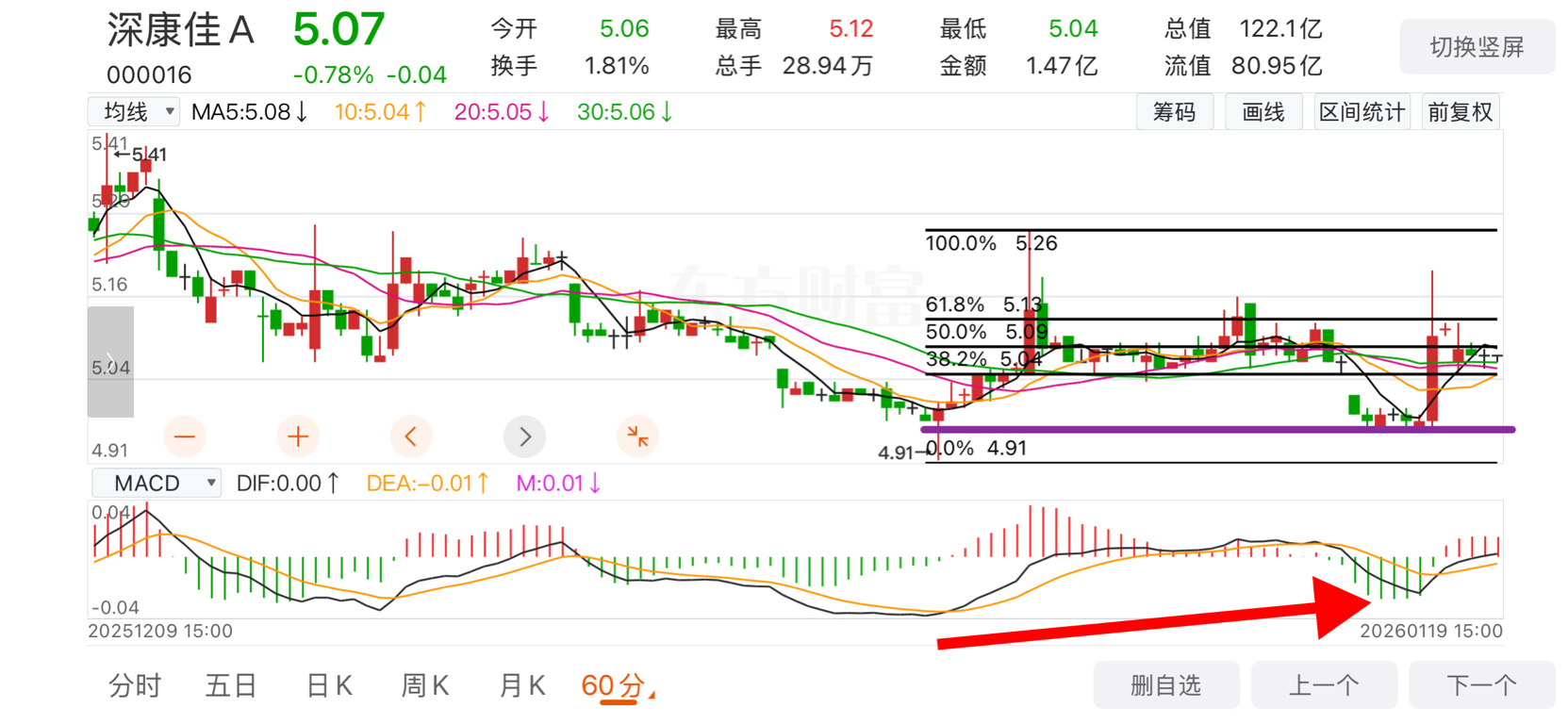1568x724 pixels.
Task: Tap the zoom out minus icon
Action: [x=185, y=436]
